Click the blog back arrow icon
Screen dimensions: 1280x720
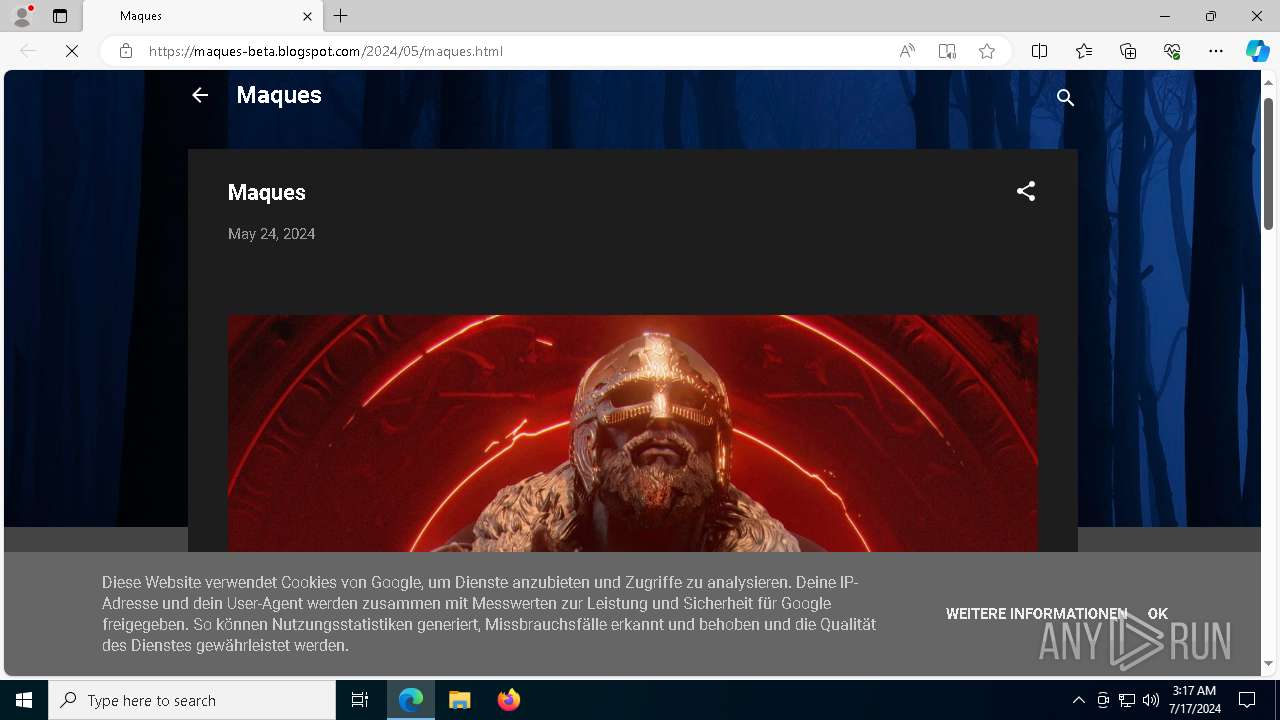point(200,95)
